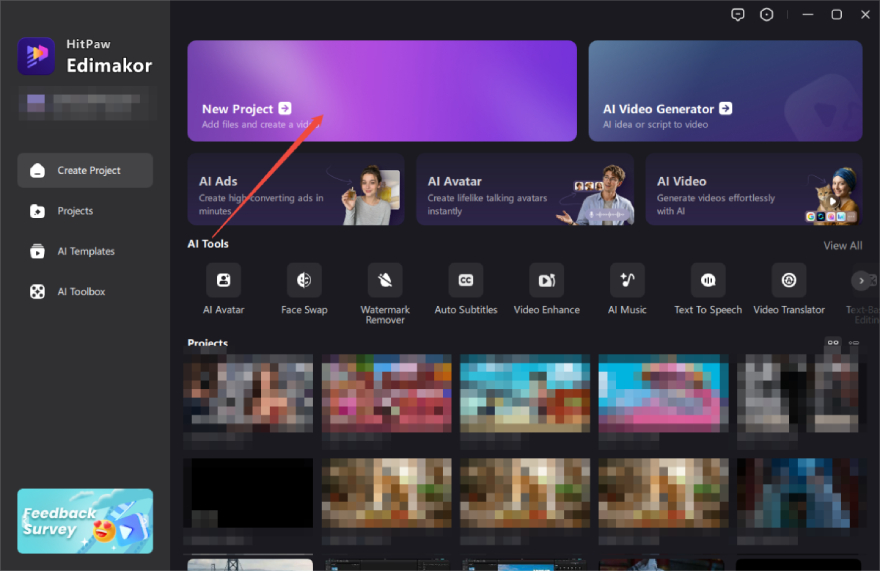The image size is (880, 571).
Task: Open the Watermark Remover tool icon
Action: pyautogui.click(x=385, y=280)
